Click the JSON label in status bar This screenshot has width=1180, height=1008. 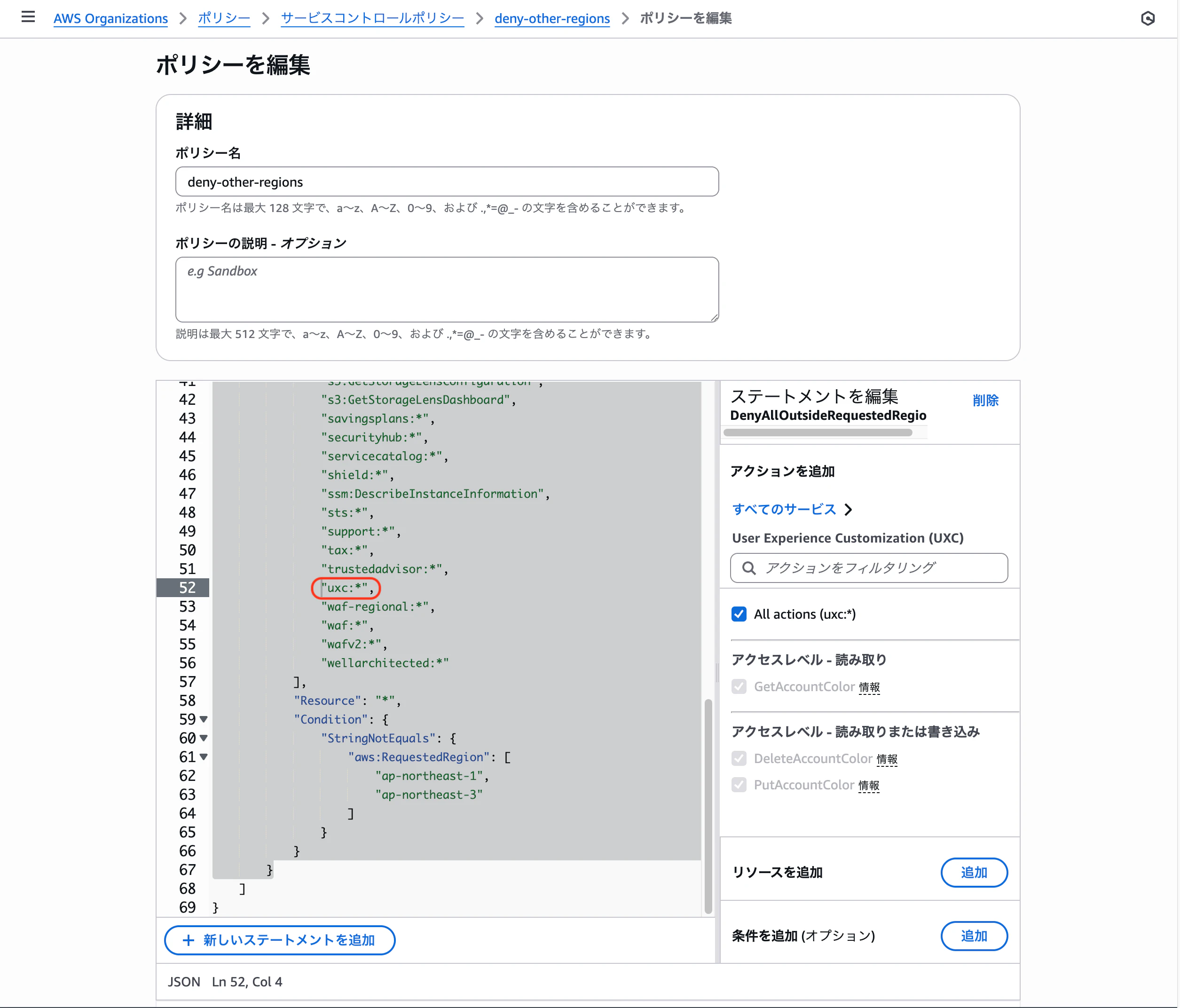coord(184,982)
